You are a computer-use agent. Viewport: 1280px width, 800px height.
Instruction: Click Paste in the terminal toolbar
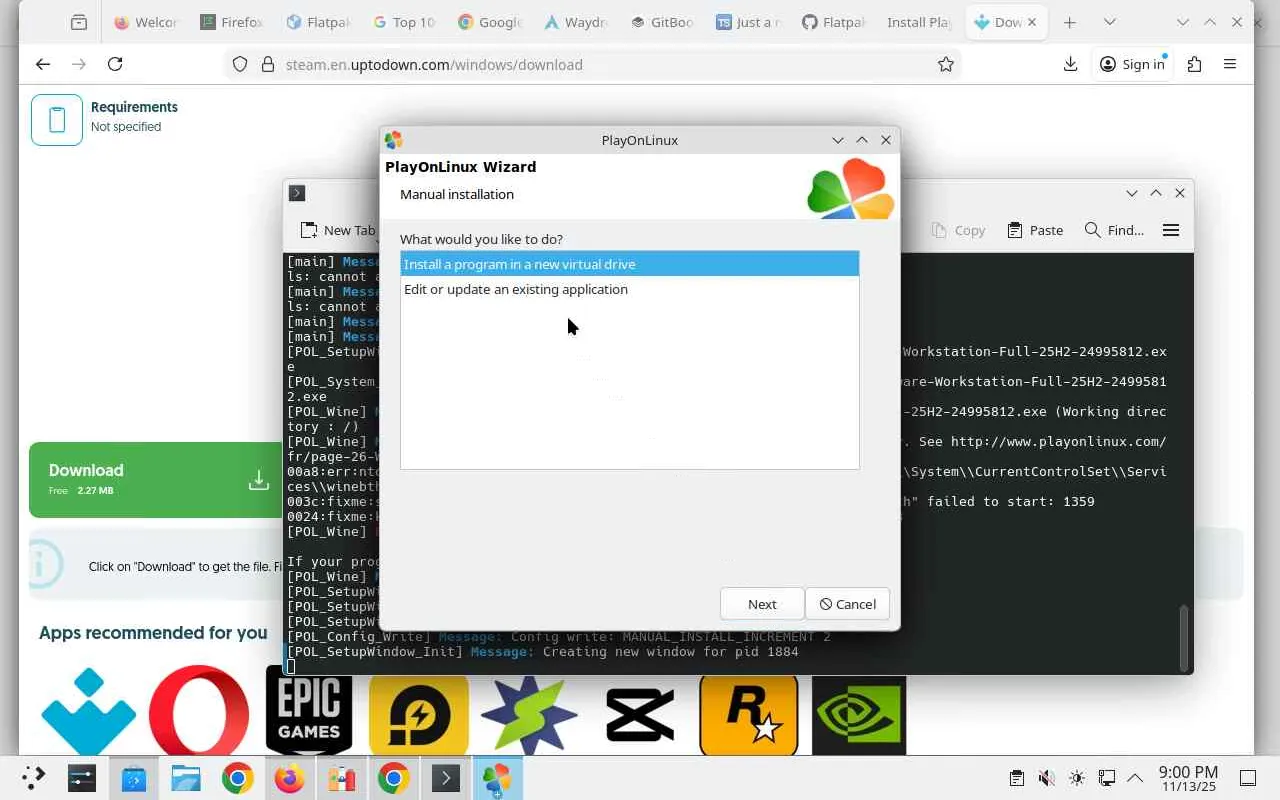[1035, 230]
